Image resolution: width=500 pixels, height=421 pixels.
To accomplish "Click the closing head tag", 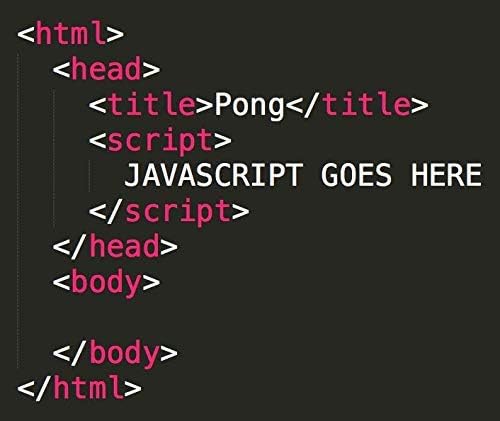I will 115,246.
